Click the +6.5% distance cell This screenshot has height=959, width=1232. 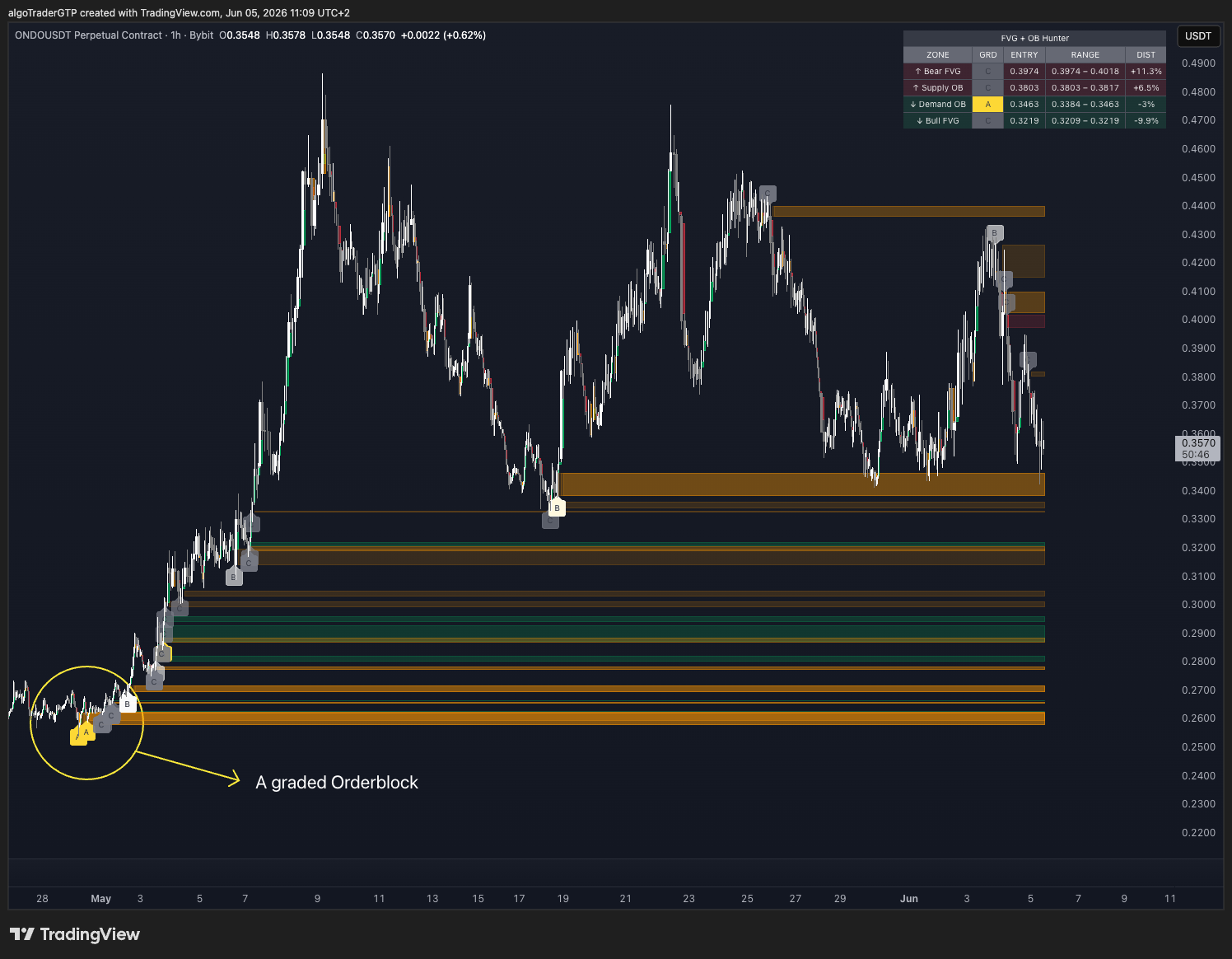pos(1146,88)
